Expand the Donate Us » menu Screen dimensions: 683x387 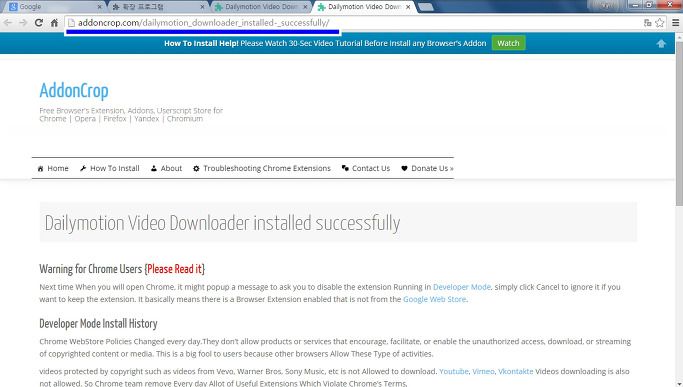tap(427, 168)
